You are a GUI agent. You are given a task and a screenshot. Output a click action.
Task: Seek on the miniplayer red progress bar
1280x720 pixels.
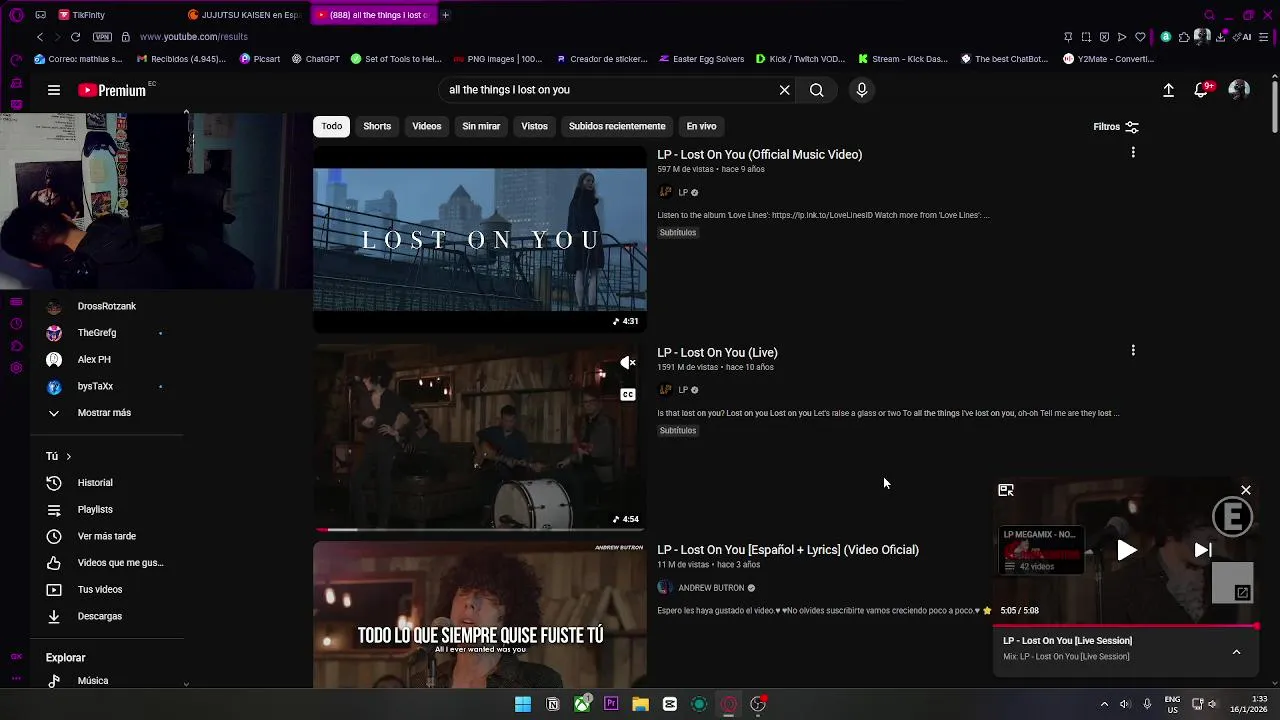pos(1126,626)
